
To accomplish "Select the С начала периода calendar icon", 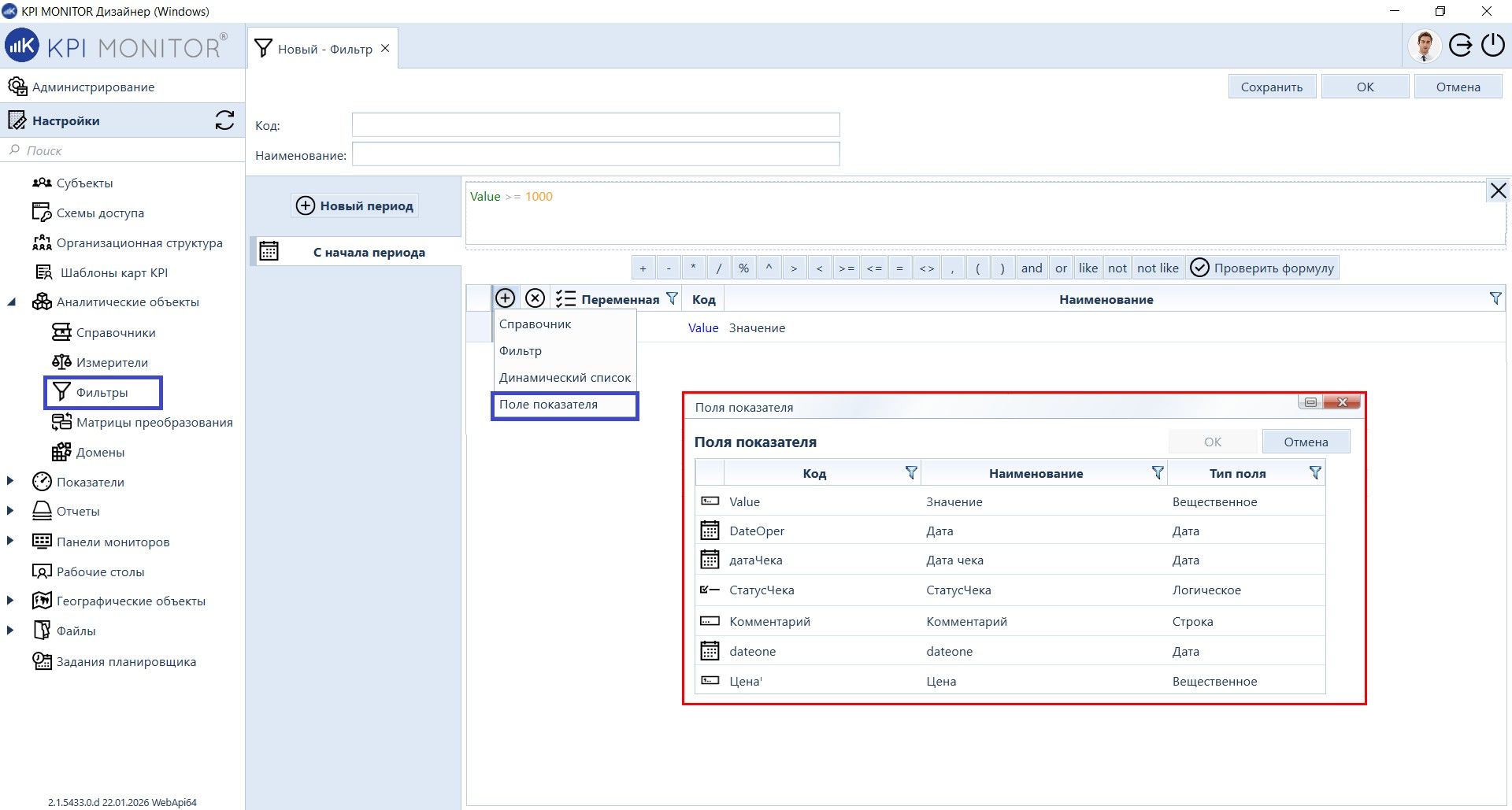I will pyautogui.click(x=269, y=251).
